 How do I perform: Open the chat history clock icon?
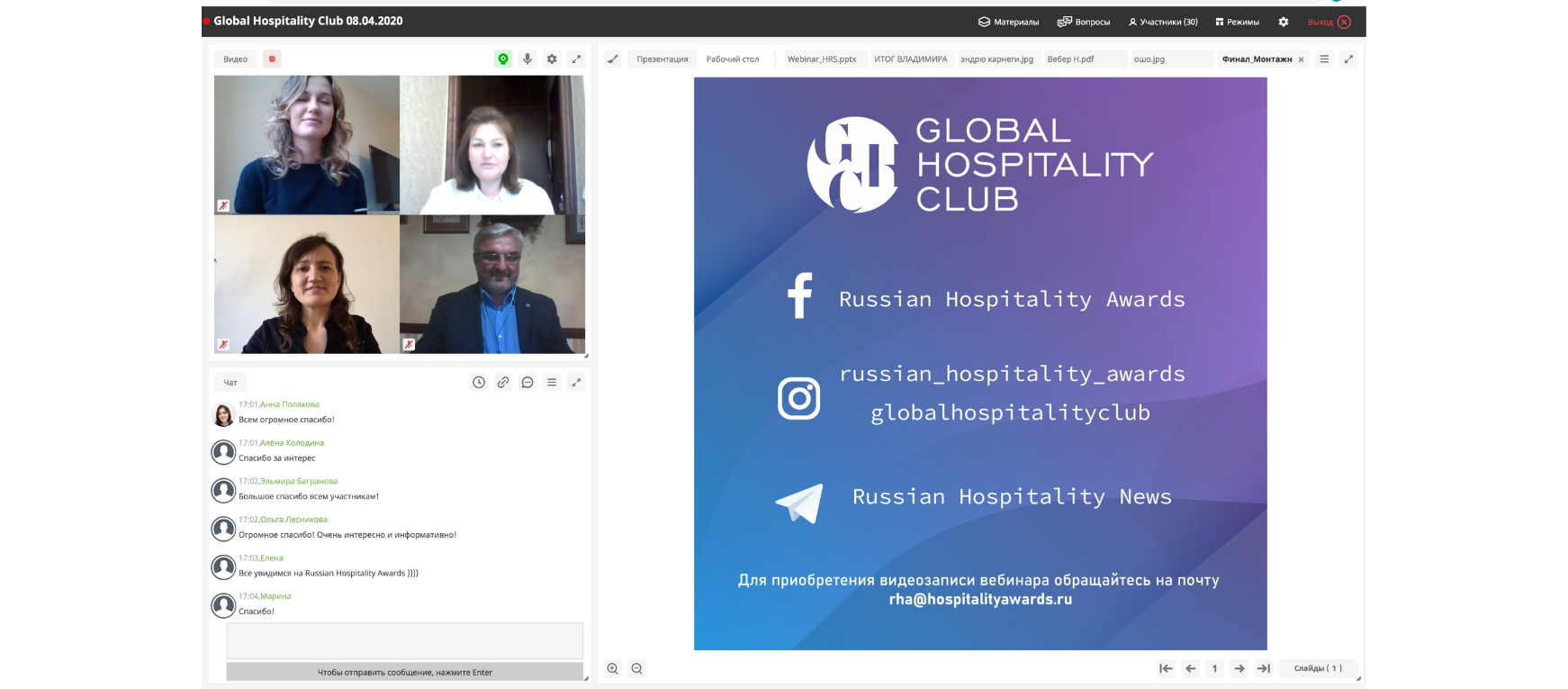[x=479, y=383]
